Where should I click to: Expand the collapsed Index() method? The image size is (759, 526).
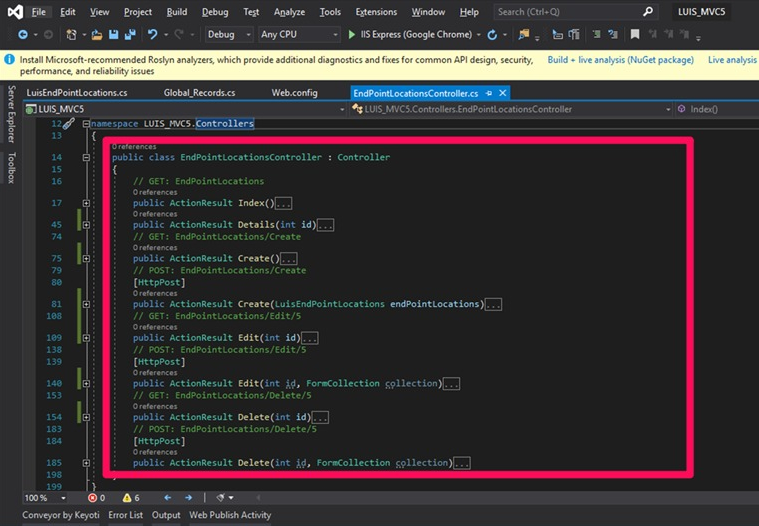click(86, 203)
